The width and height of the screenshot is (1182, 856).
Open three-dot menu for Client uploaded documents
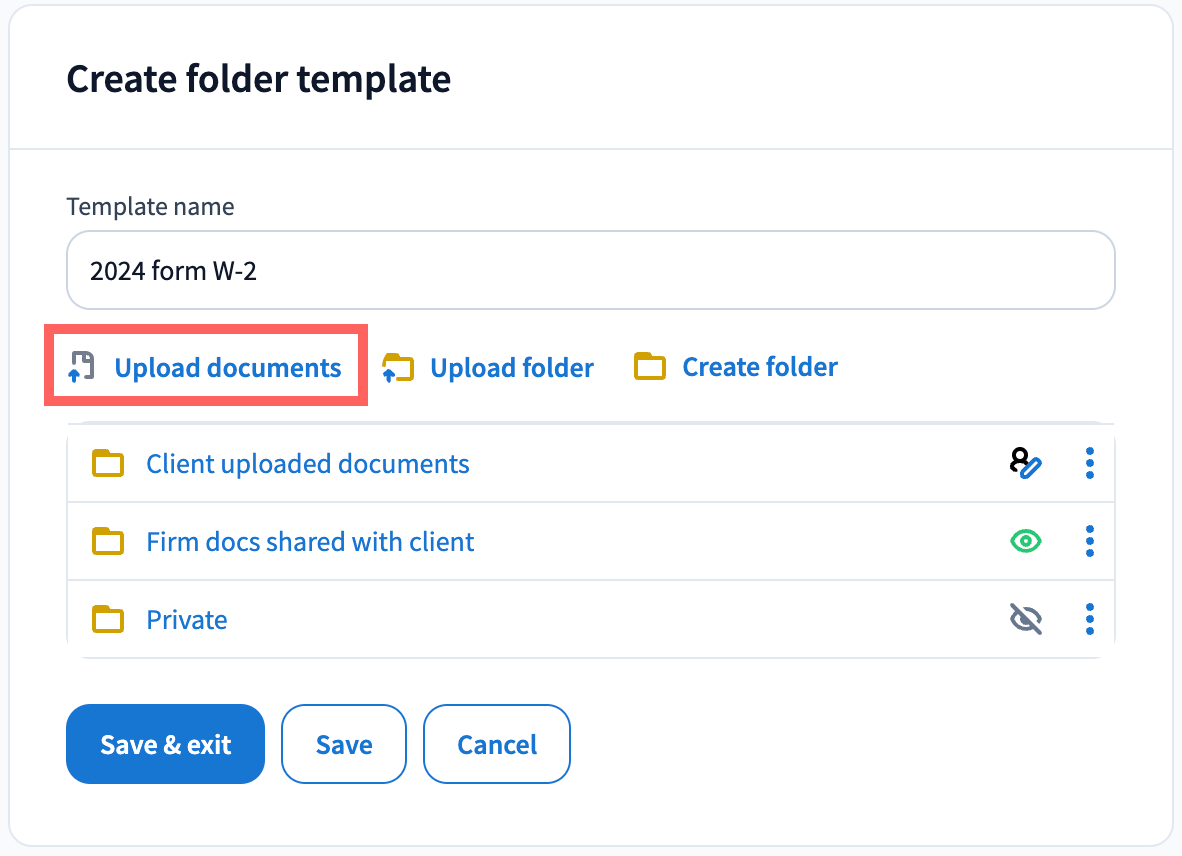pos(1089,463)
